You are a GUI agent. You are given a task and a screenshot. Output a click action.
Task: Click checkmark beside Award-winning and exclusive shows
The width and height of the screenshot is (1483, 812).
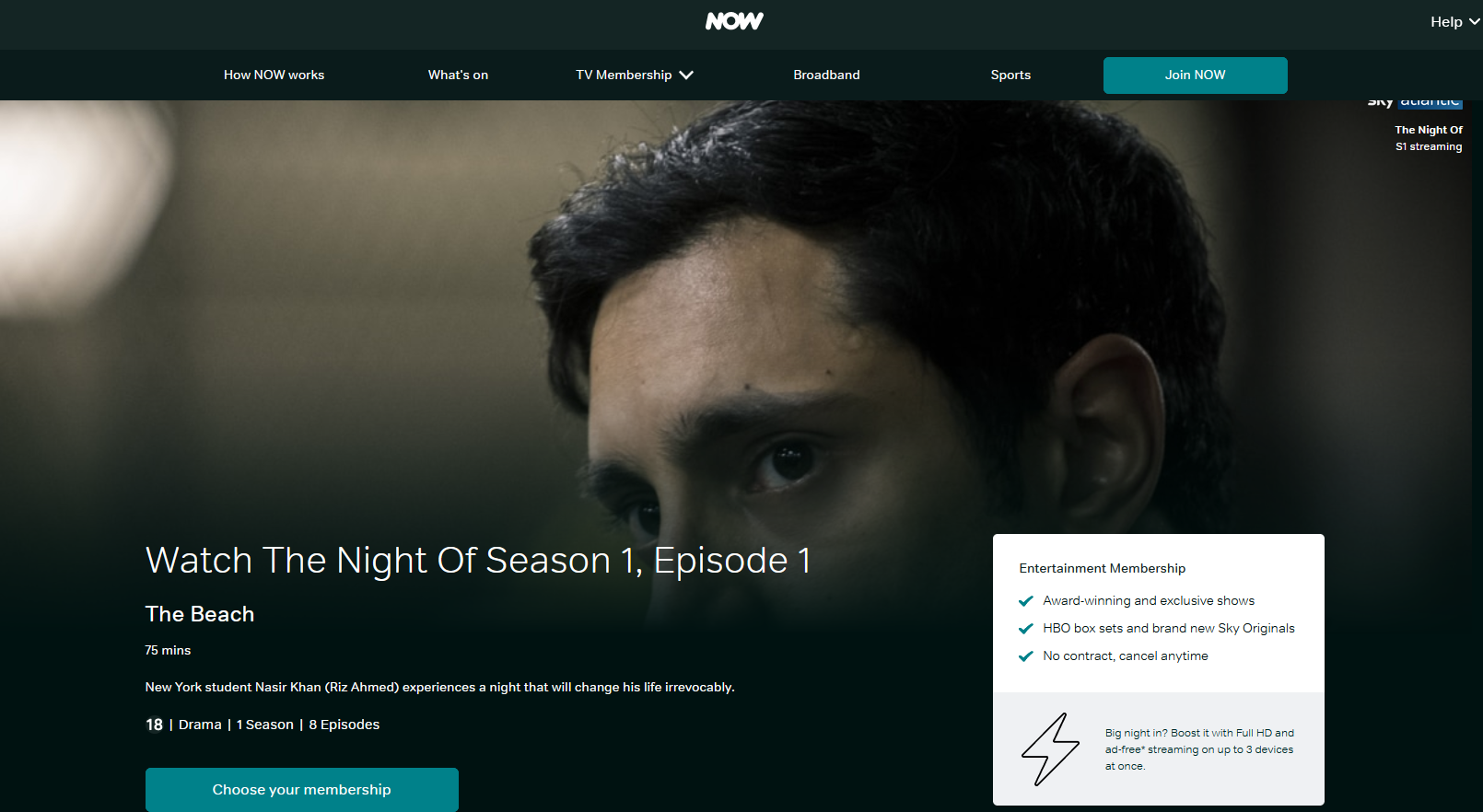tap(1025, 601)
